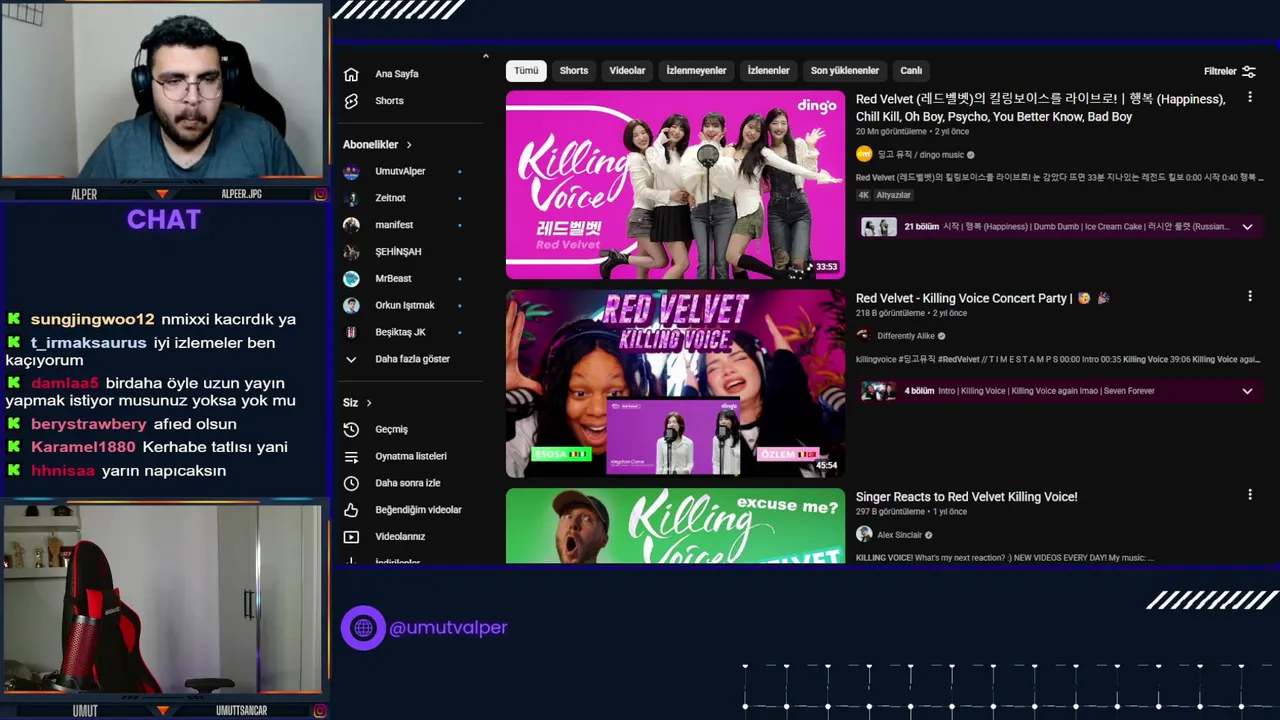
Task: Open Red Velvet Killing Voice Concert Party title
Action: [982, 298]
